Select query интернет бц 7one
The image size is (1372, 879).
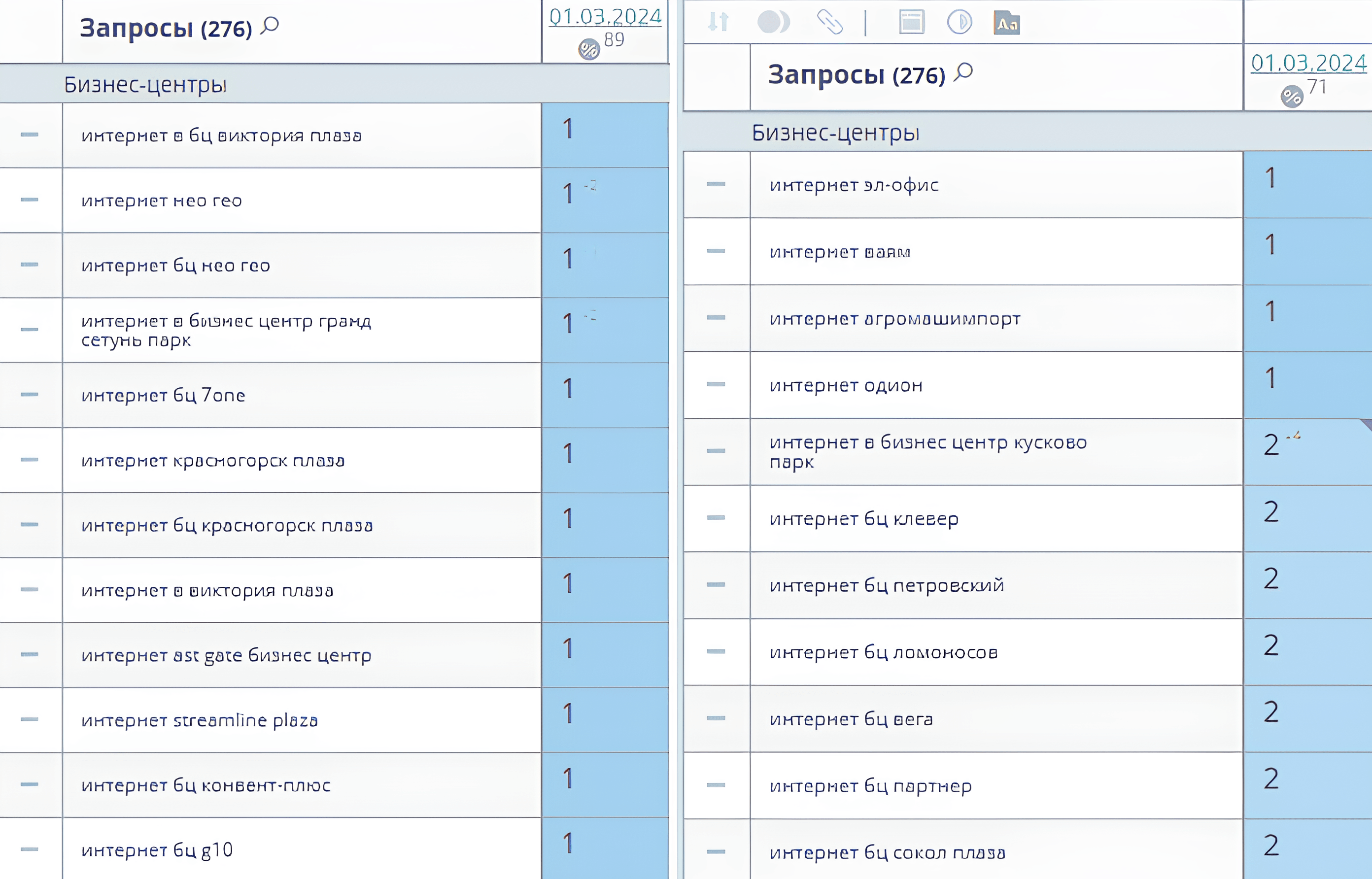click(x=163, y=395)
